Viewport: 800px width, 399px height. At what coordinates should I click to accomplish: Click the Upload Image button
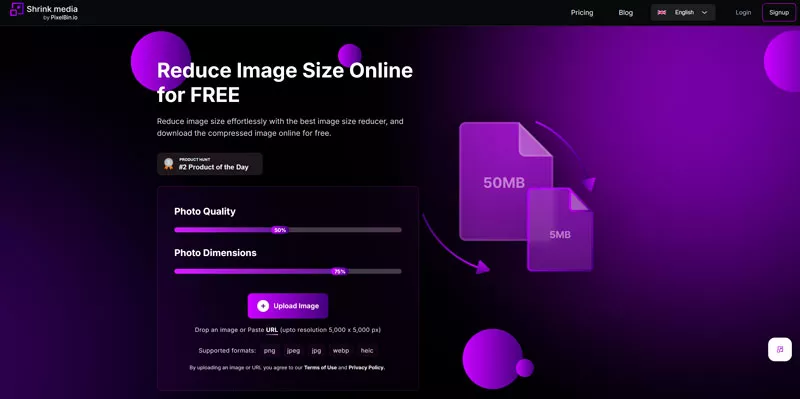(288, 306)
